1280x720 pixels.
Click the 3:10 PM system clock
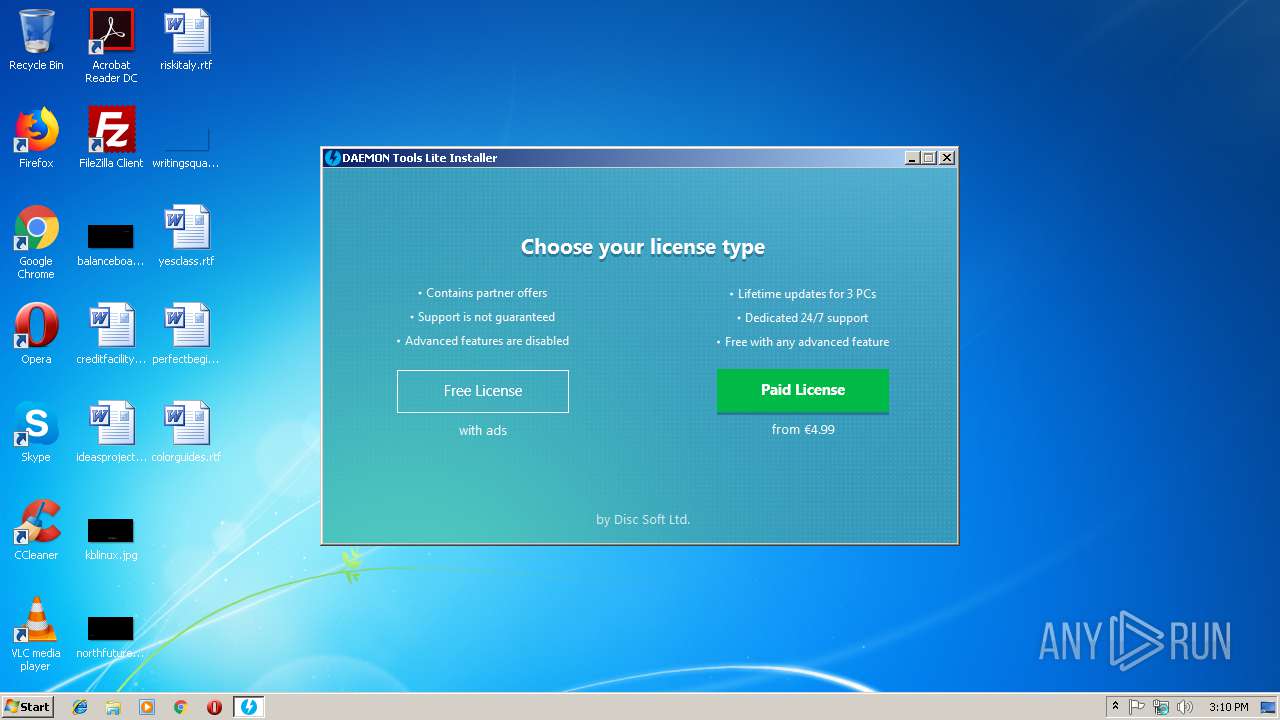coord(1228,707)
